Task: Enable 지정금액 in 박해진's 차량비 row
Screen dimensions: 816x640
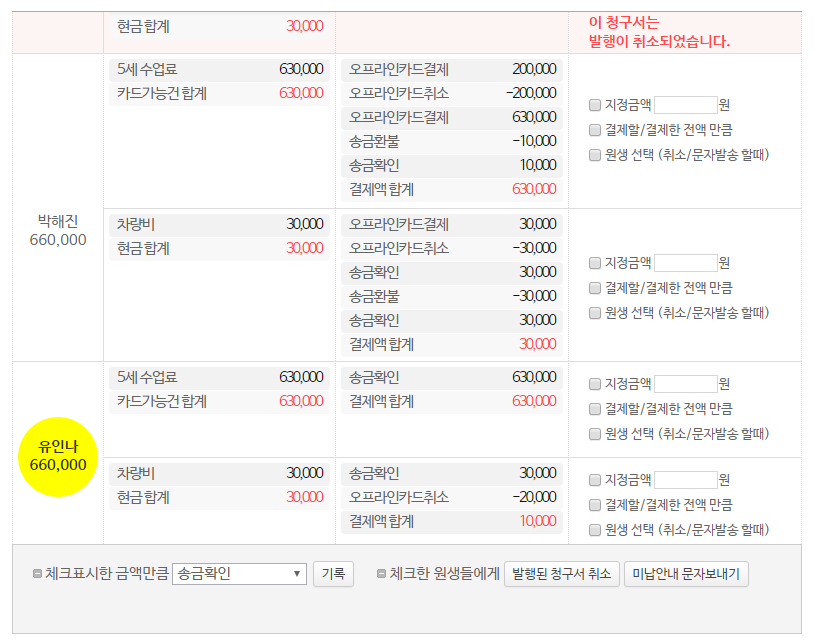Action: point(595,263)
